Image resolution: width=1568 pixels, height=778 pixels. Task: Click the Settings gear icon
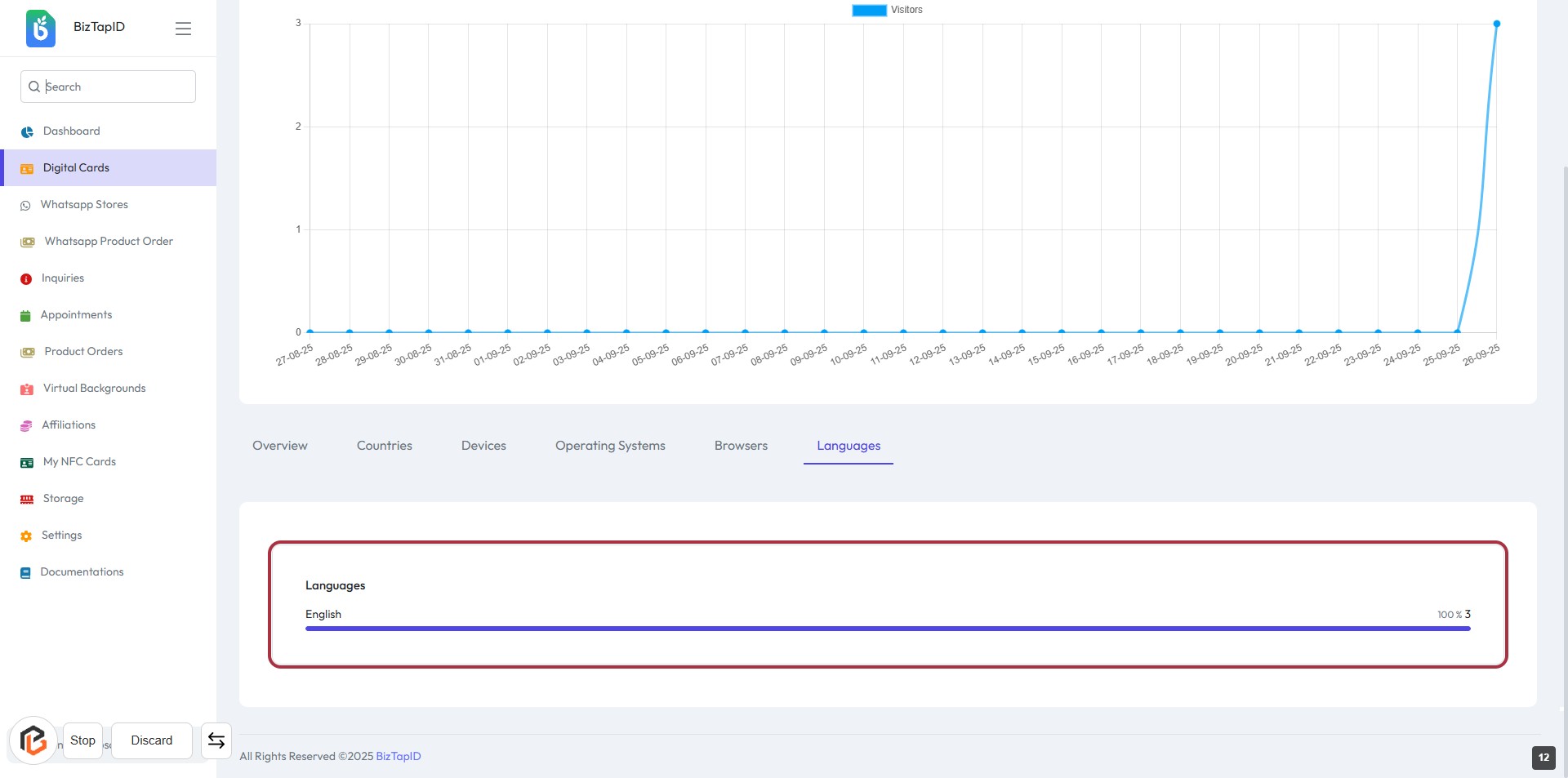(26, 536)
